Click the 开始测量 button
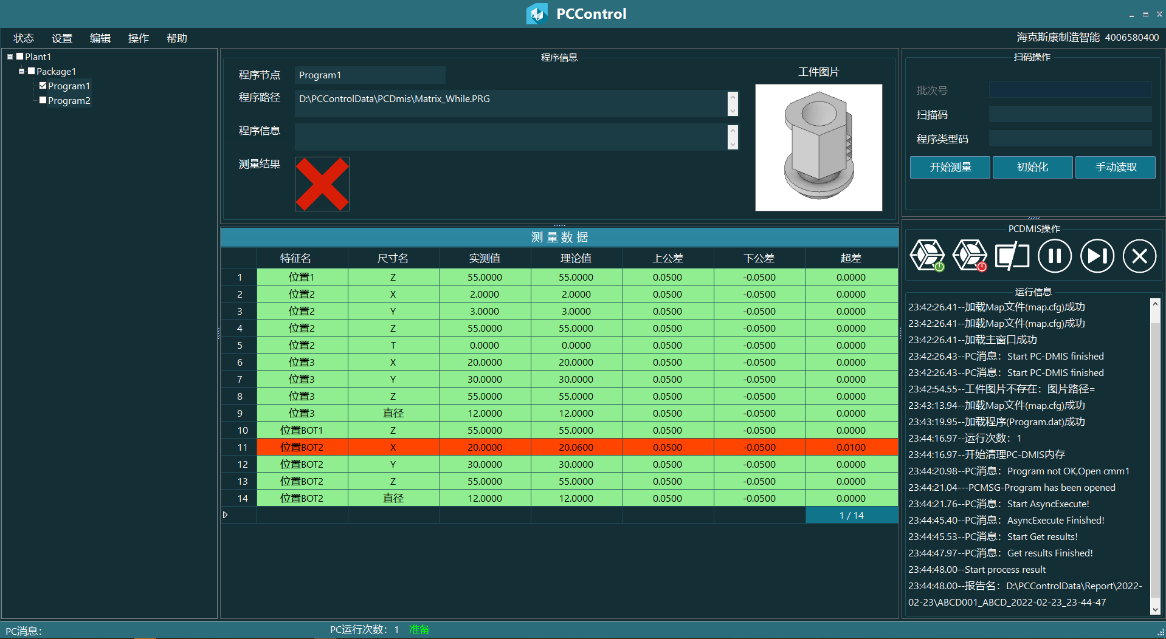 [x=950, y=167]
